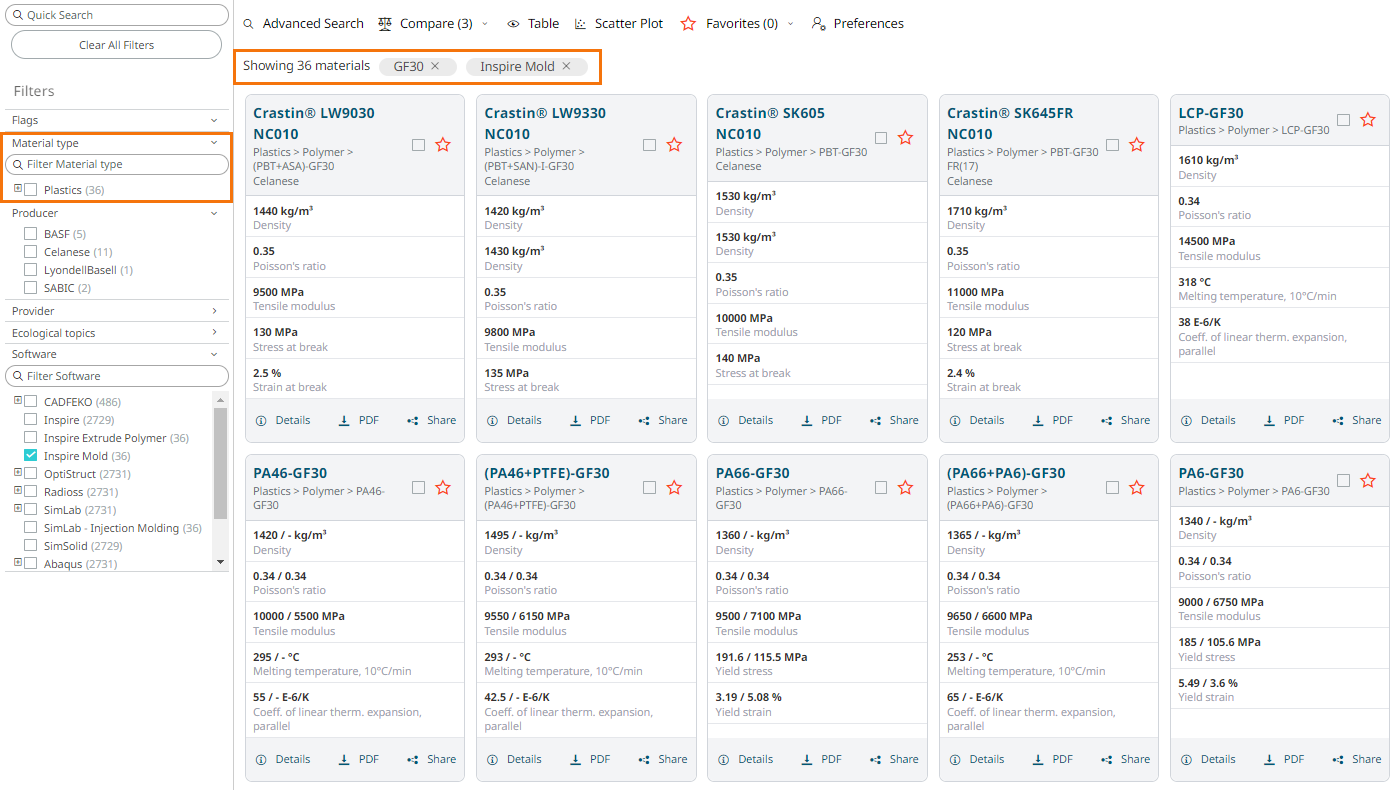Focus the Filter Software field

pyautogui.click(x=117, y=376)
